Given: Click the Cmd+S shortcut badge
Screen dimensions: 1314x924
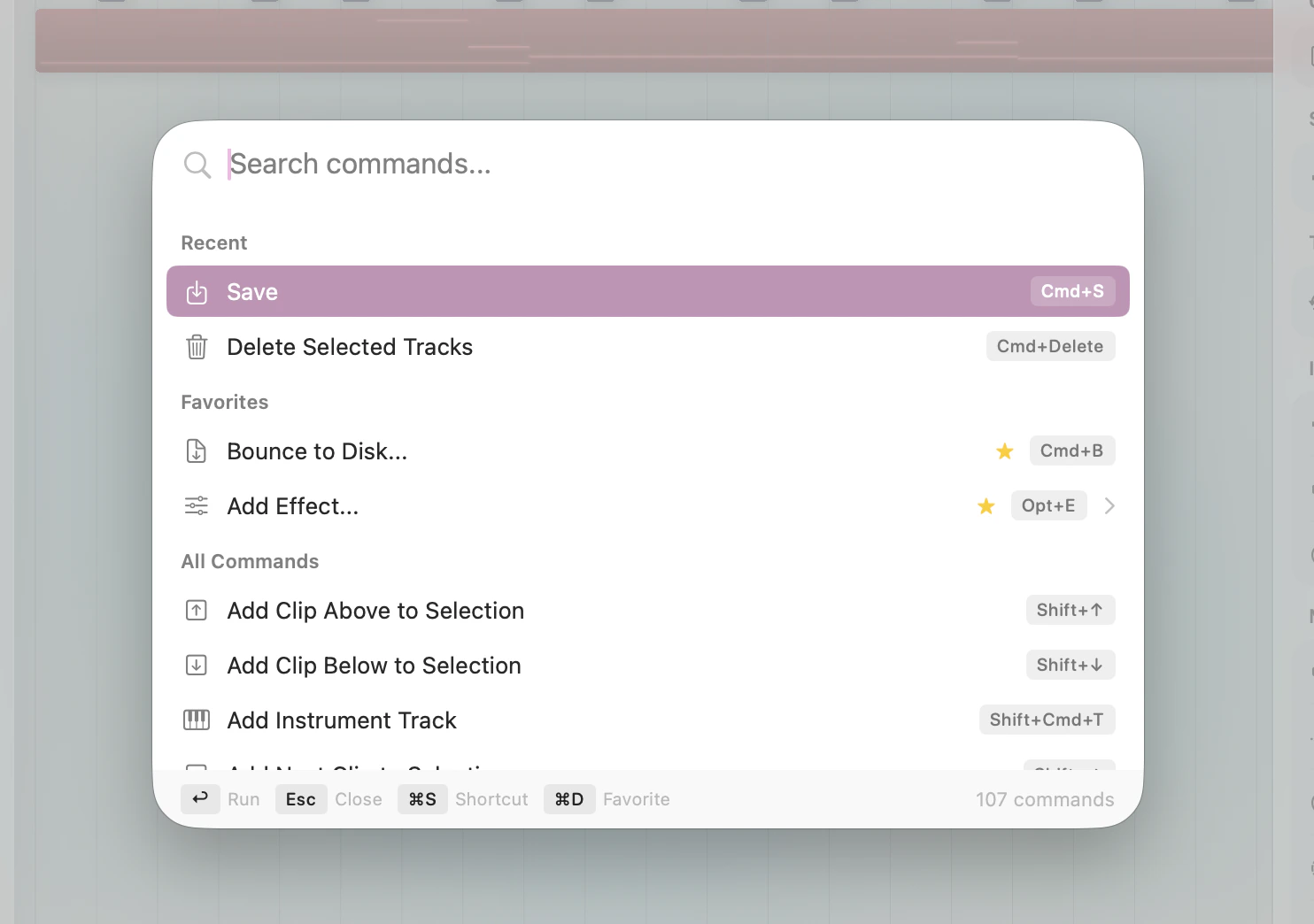Looking at the screenshot, I should (x=1072, y=291).
